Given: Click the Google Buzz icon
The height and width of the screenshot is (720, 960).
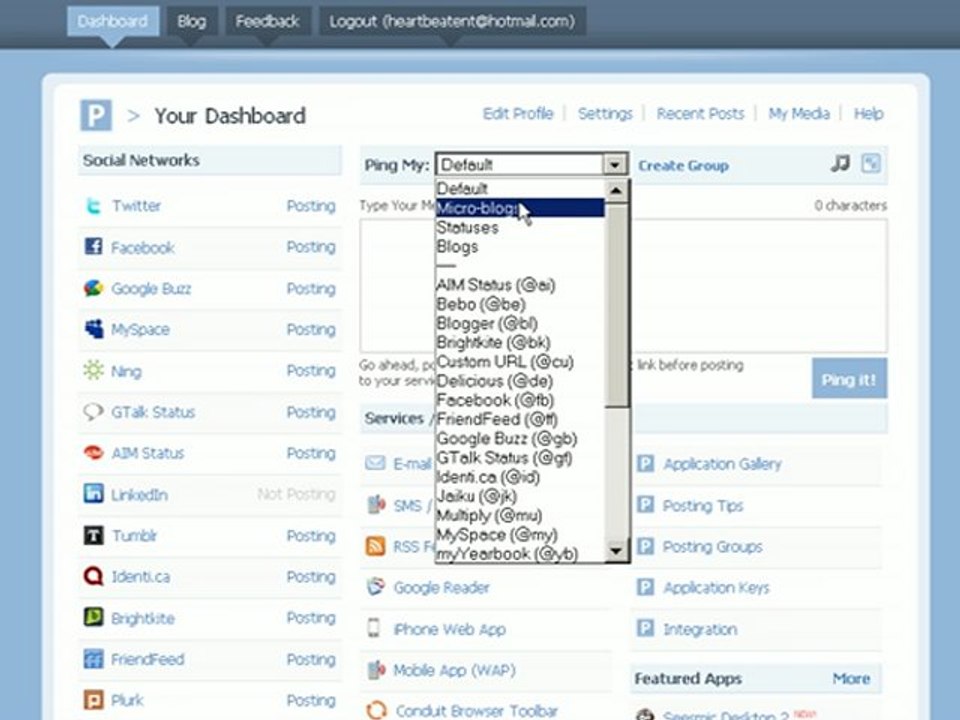Looking at the screenshot, I should (93, 288).
